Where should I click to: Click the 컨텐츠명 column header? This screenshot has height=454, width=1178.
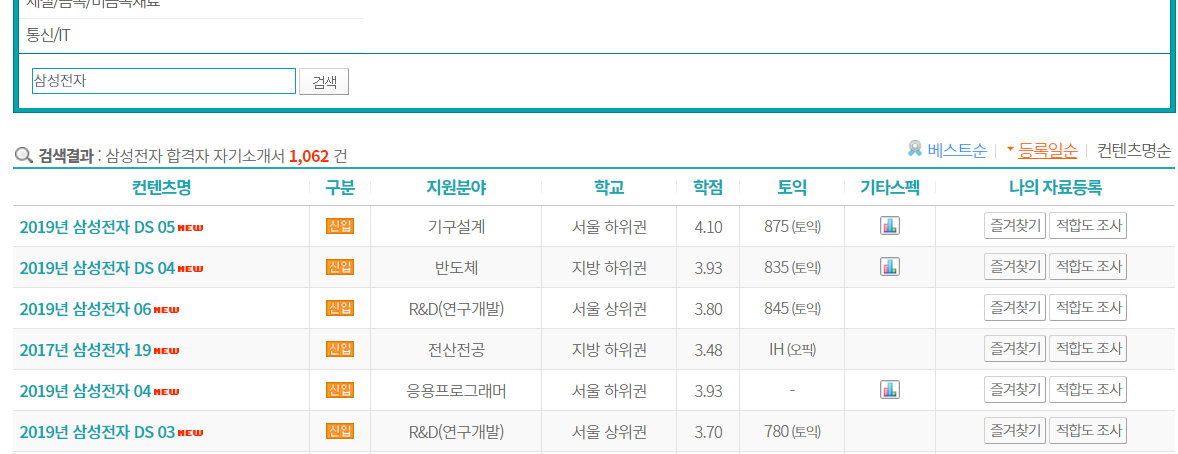point(162,188)
